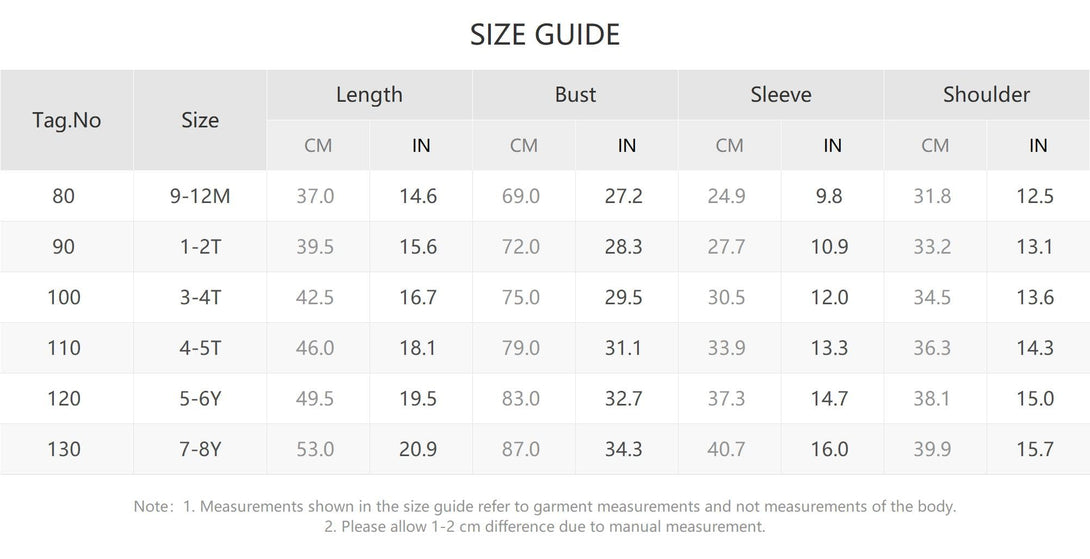Click tag number 110 cell
Screen dimensions: 1090x559
[x=64, y=348]
